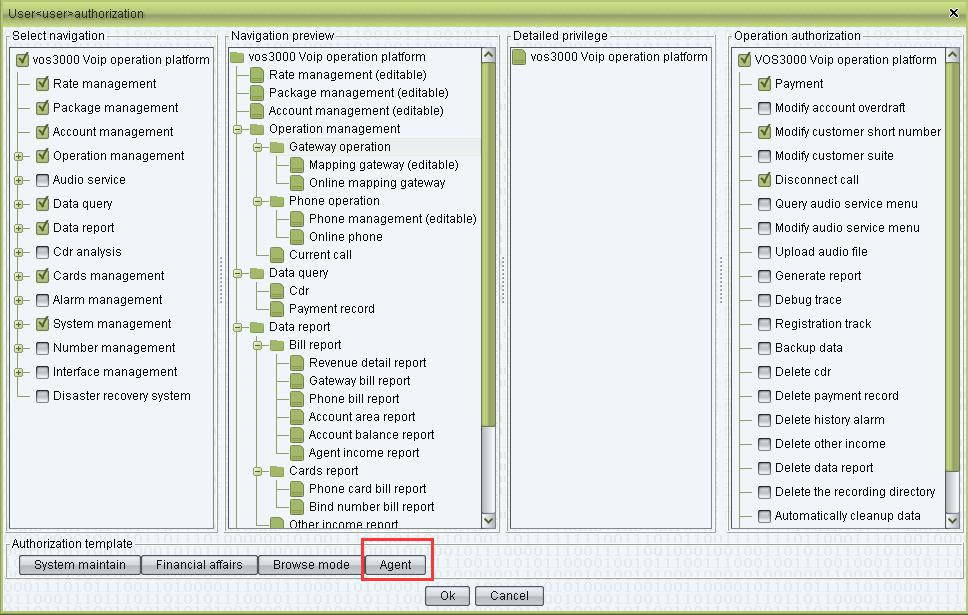Screen dimensions: 968x615
Task: Toggle the Delete cdr checkbox
Action: (765, 372)
